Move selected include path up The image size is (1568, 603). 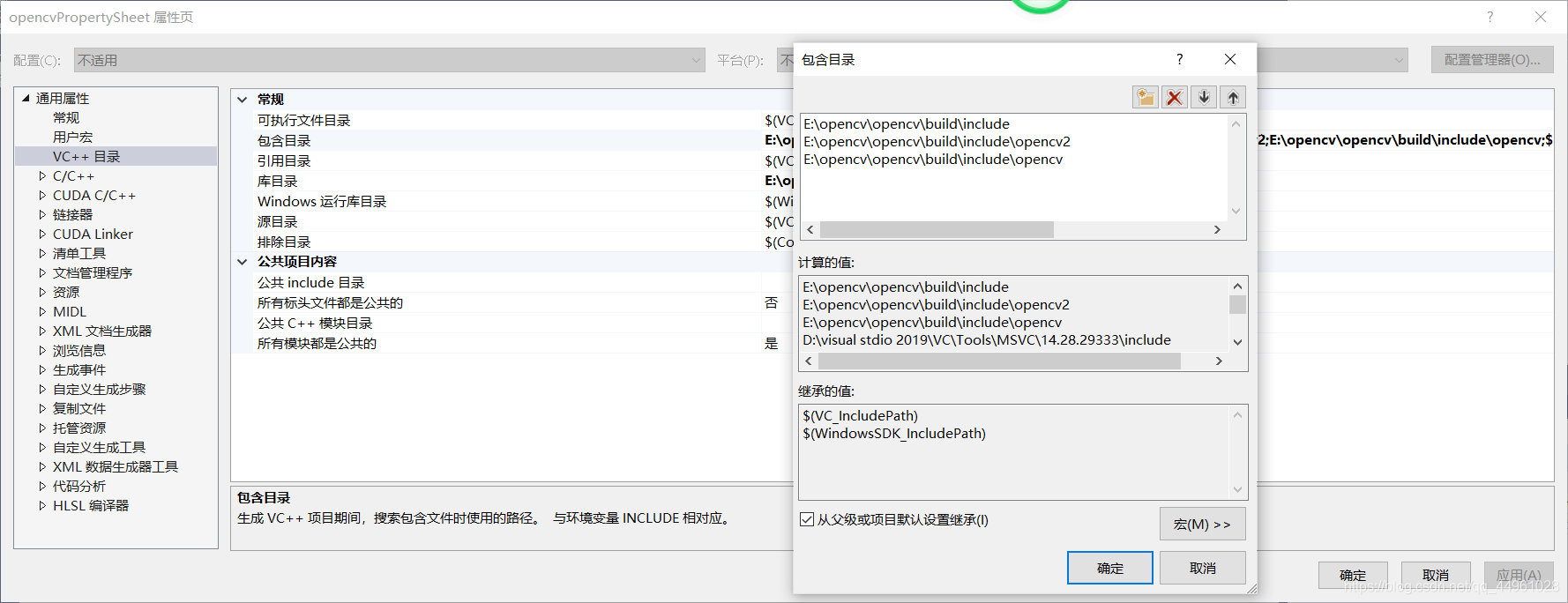coord(1233,98)
